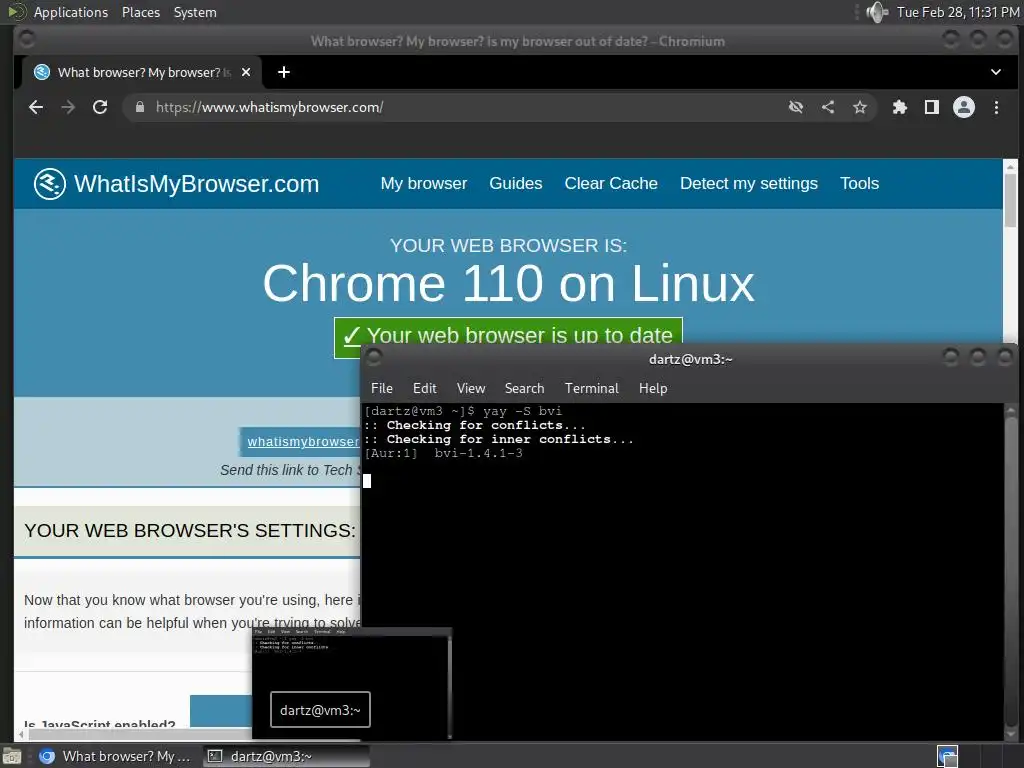The width and height of the screenshot is (1024, 768).
Task: Open the Extensions puzzle icon
Action: [x=899, y=107]
